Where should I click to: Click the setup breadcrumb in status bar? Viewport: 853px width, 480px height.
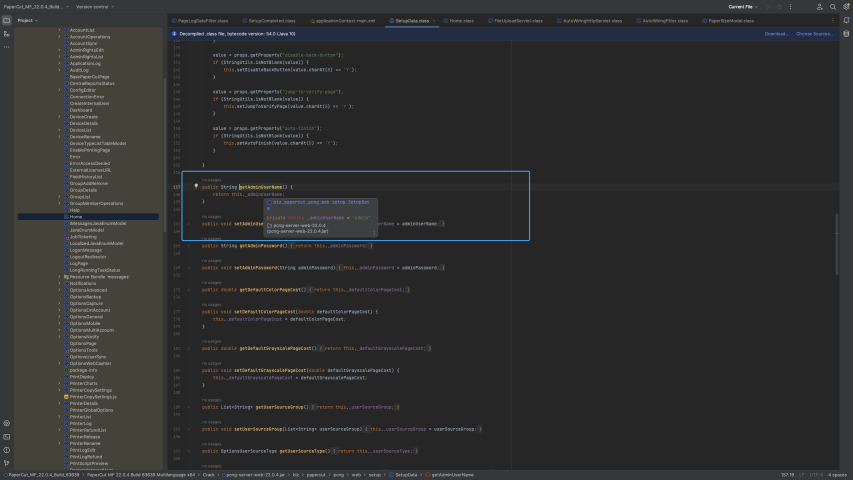[x=375, y=475]
